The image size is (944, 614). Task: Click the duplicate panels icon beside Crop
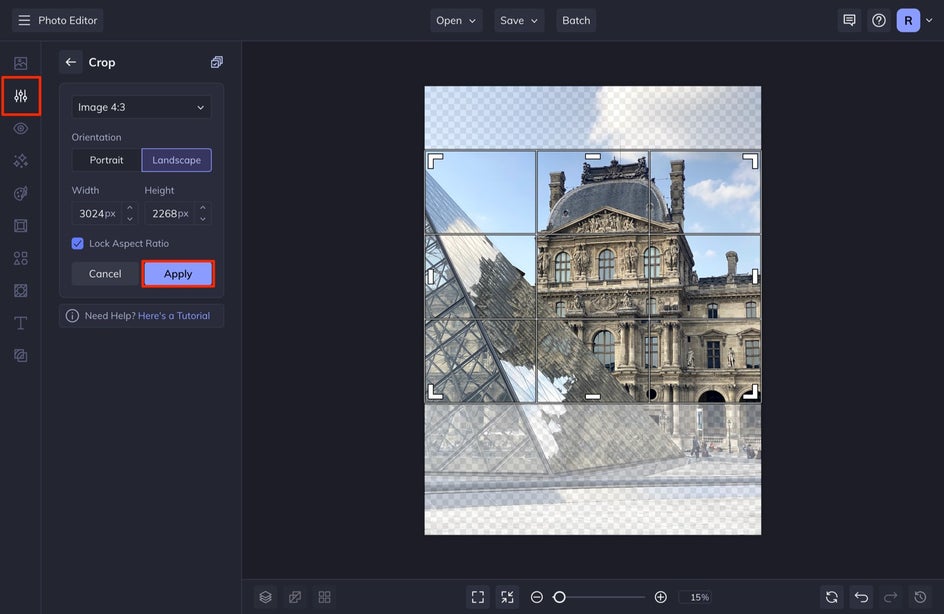217,62
